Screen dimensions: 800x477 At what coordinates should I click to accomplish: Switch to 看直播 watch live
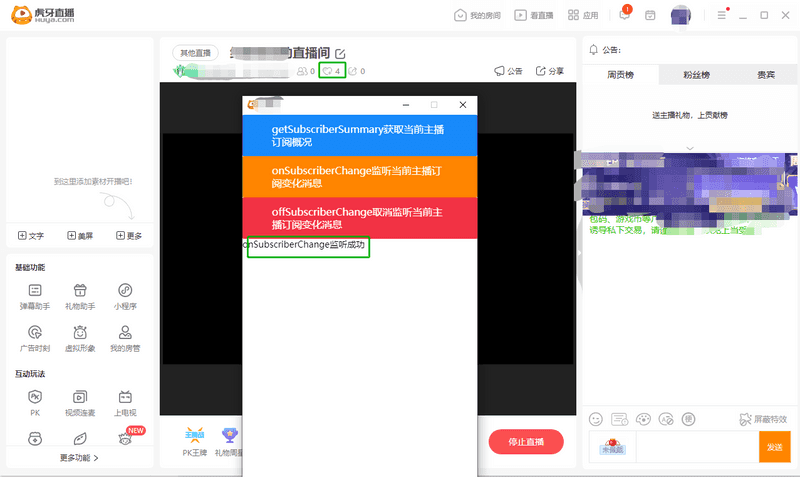point(534,15)
